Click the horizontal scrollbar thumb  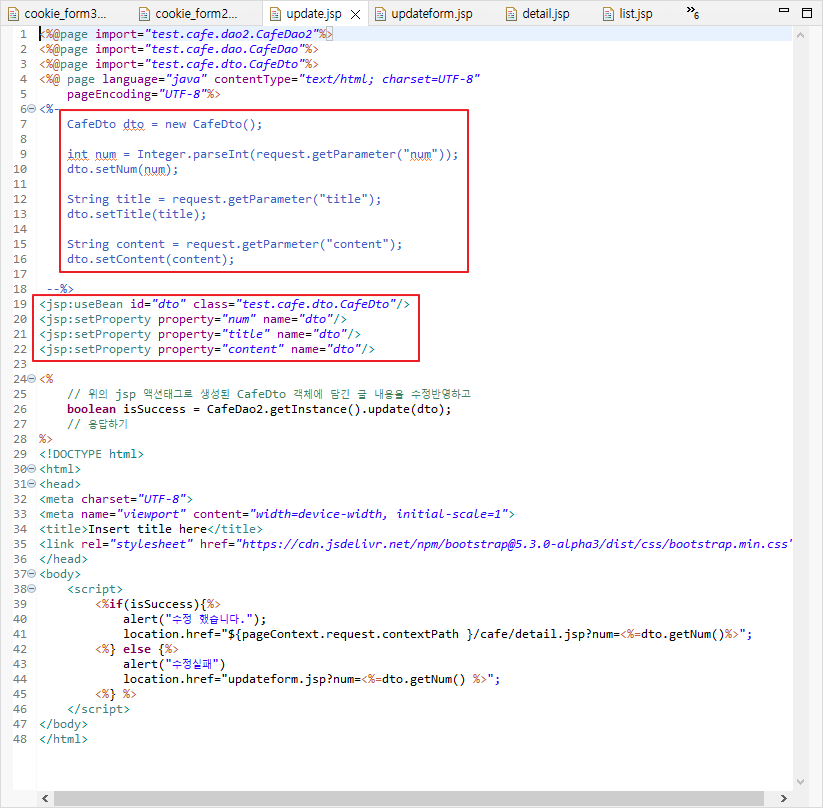[x=409, y=799]
